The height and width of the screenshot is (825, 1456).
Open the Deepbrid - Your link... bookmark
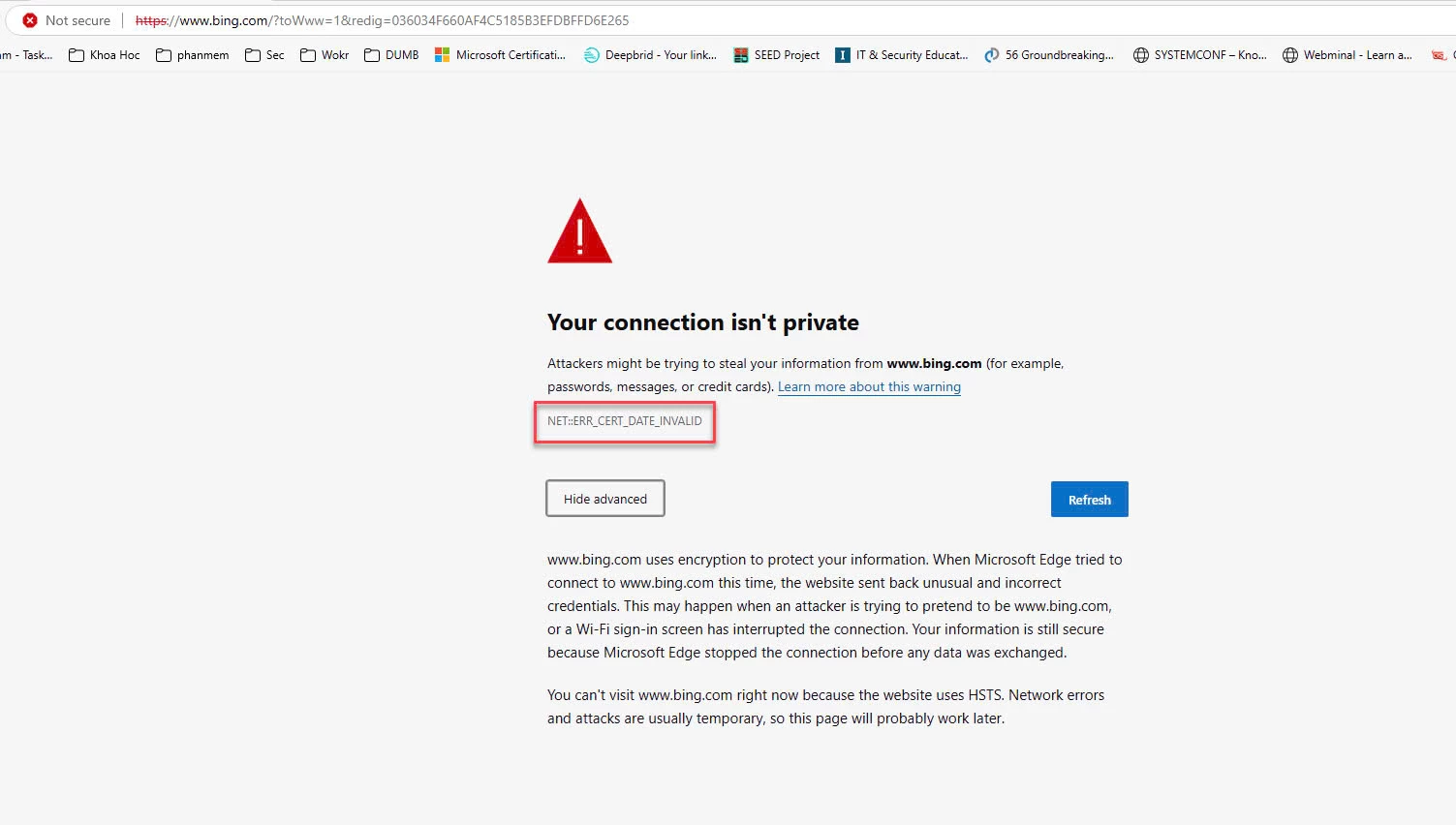click(650, 55)
